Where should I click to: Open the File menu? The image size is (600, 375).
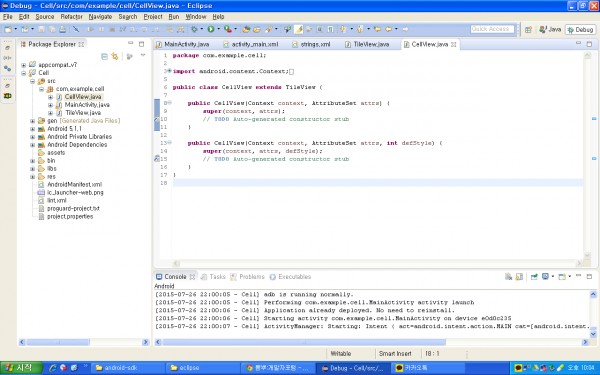coord(8,17)
